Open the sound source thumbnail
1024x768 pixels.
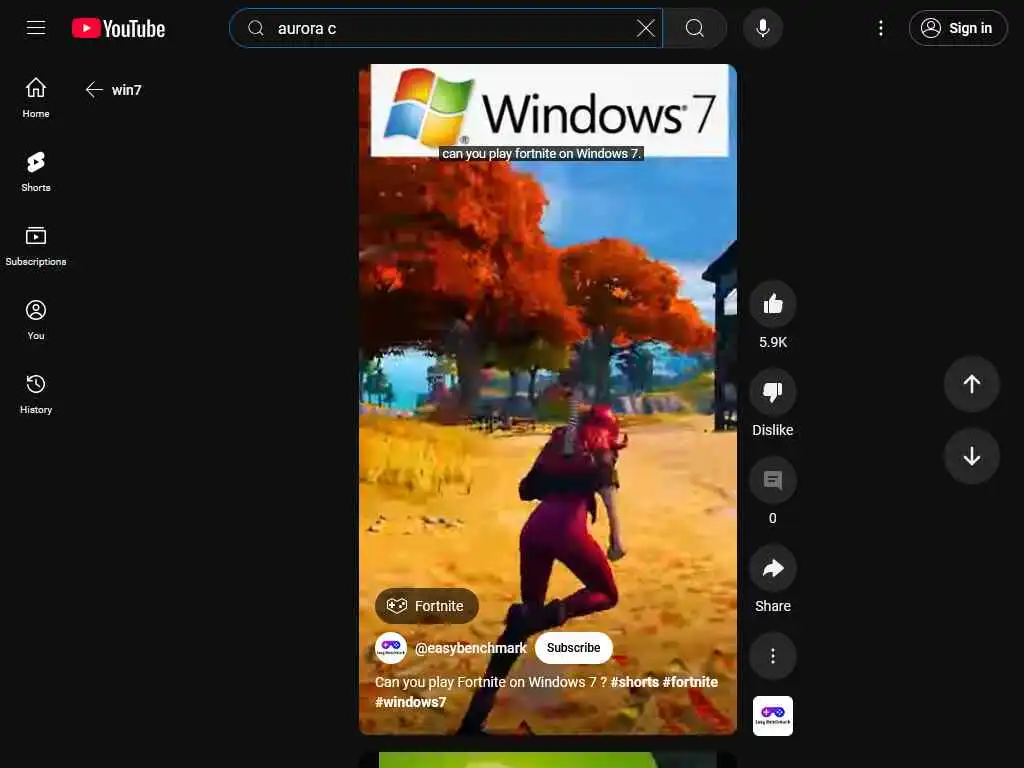773,716
